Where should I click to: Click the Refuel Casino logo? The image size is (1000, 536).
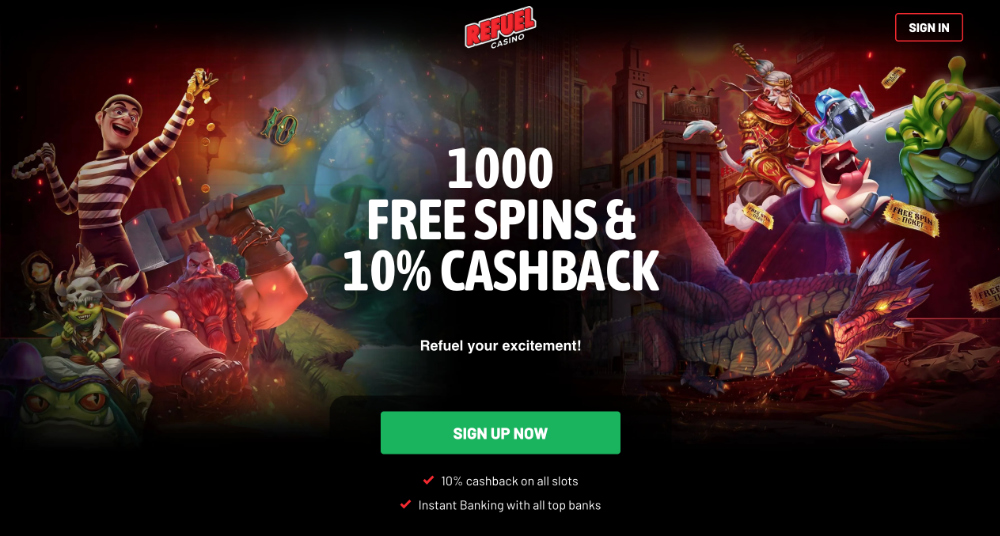pyautogui.click(x=500, y=27)
